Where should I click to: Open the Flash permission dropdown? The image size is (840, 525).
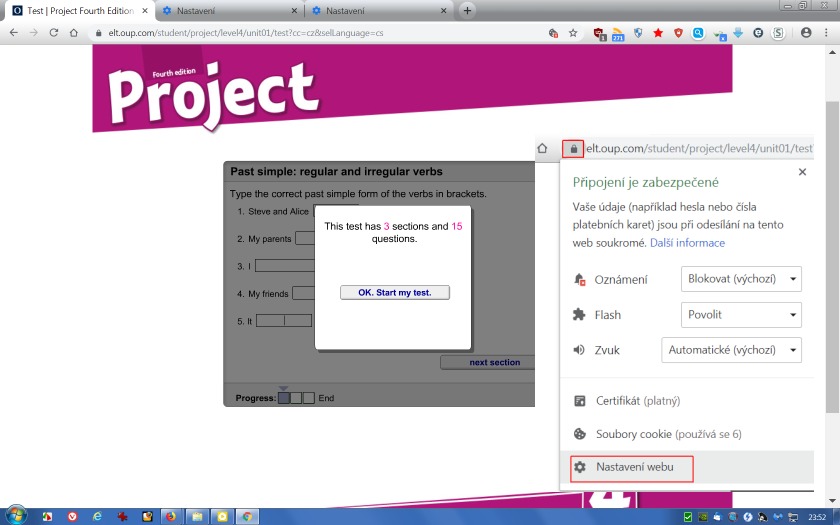tap(741, 314)
